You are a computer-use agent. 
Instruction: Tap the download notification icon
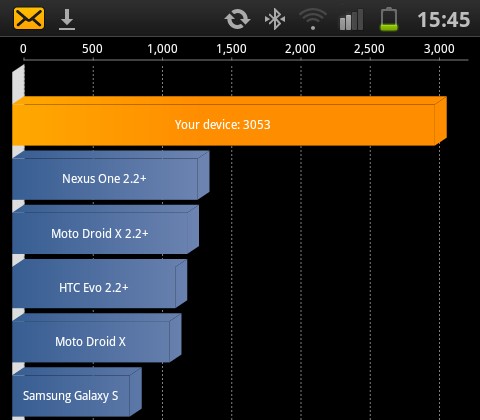click(x=67, y=20)
